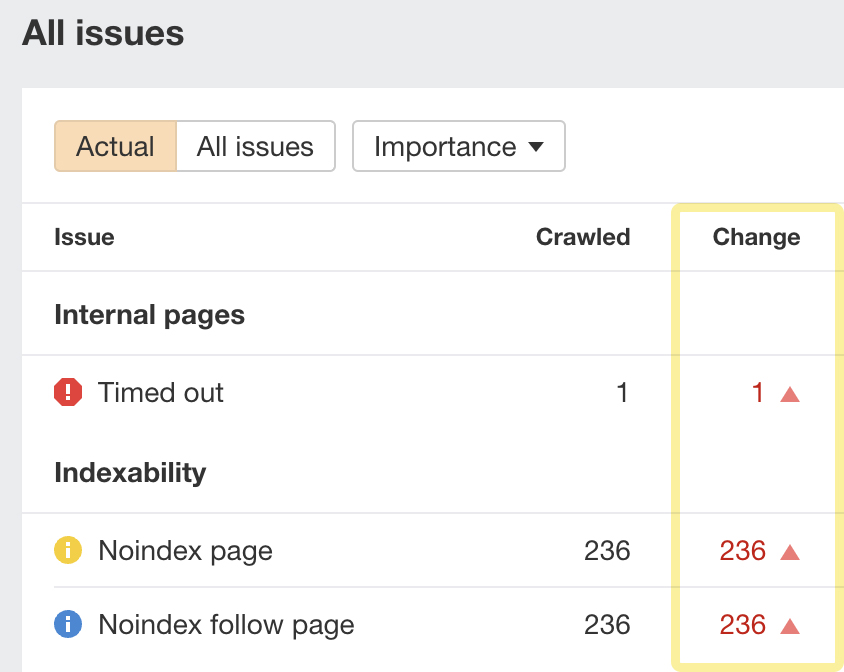Viewport: 844px width, 672px height.
Task: Toggle the Actual filter off
Action: coord(115,146)
